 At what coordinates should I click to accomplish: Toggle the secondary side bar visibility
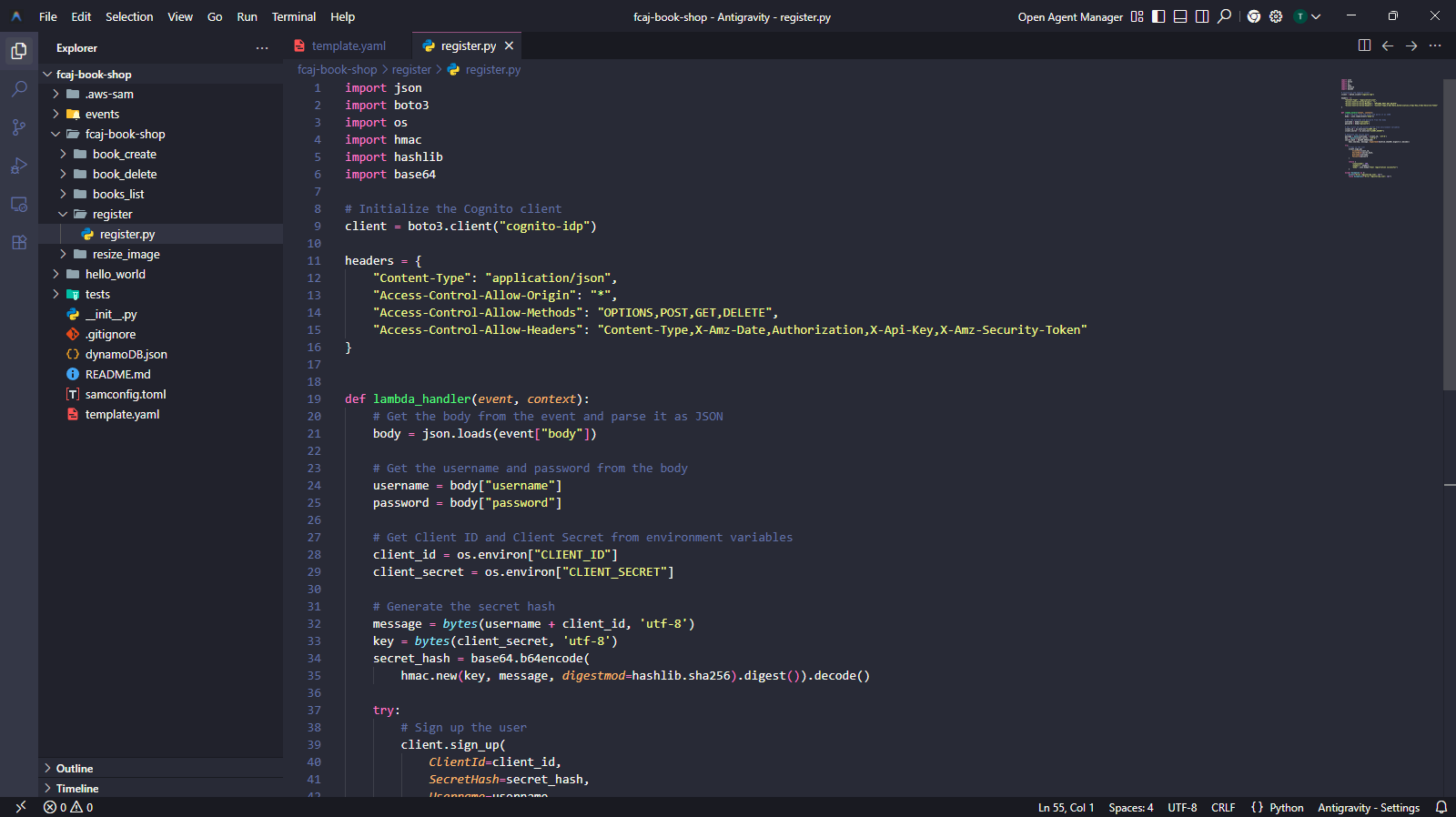(x=1202, y=16)
